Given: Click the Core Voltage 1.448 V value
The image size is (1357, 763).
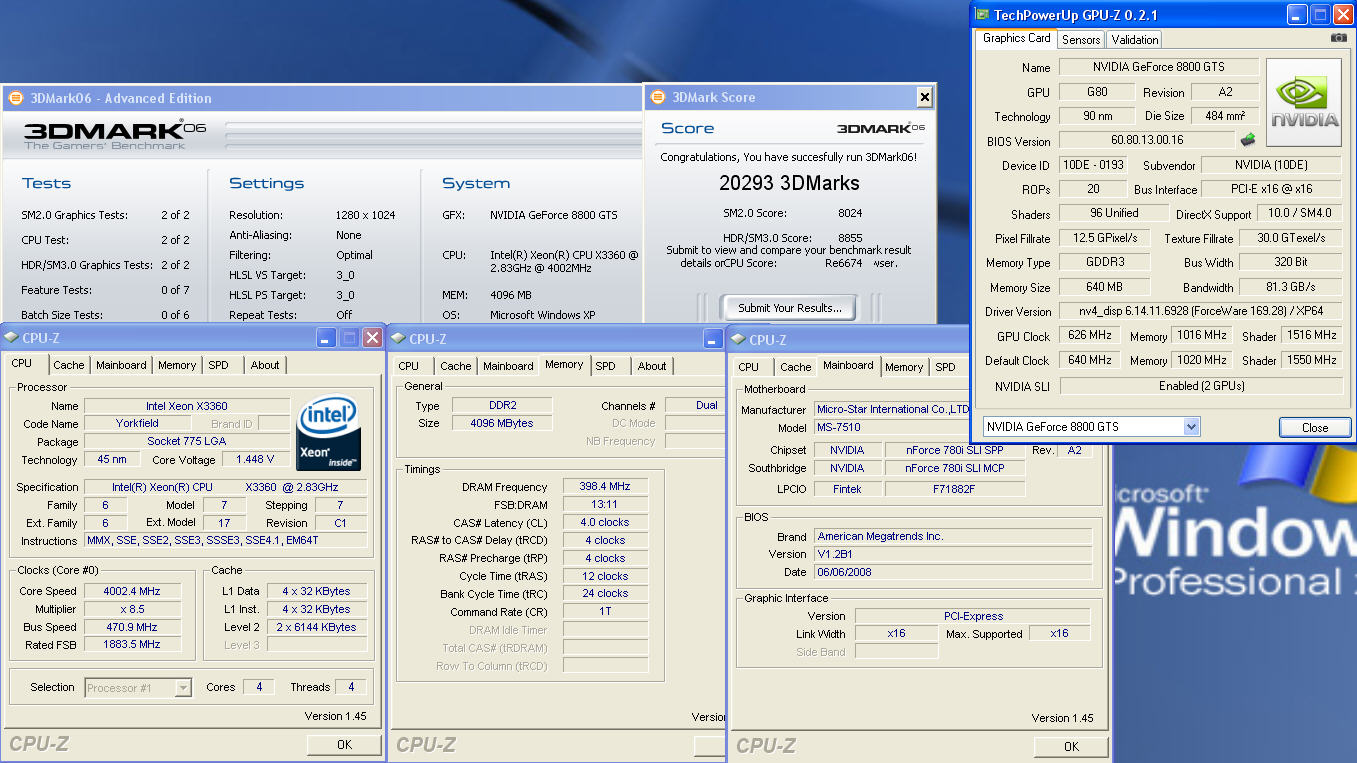Looking at the screenshot, I should click(x=255, y=460).
